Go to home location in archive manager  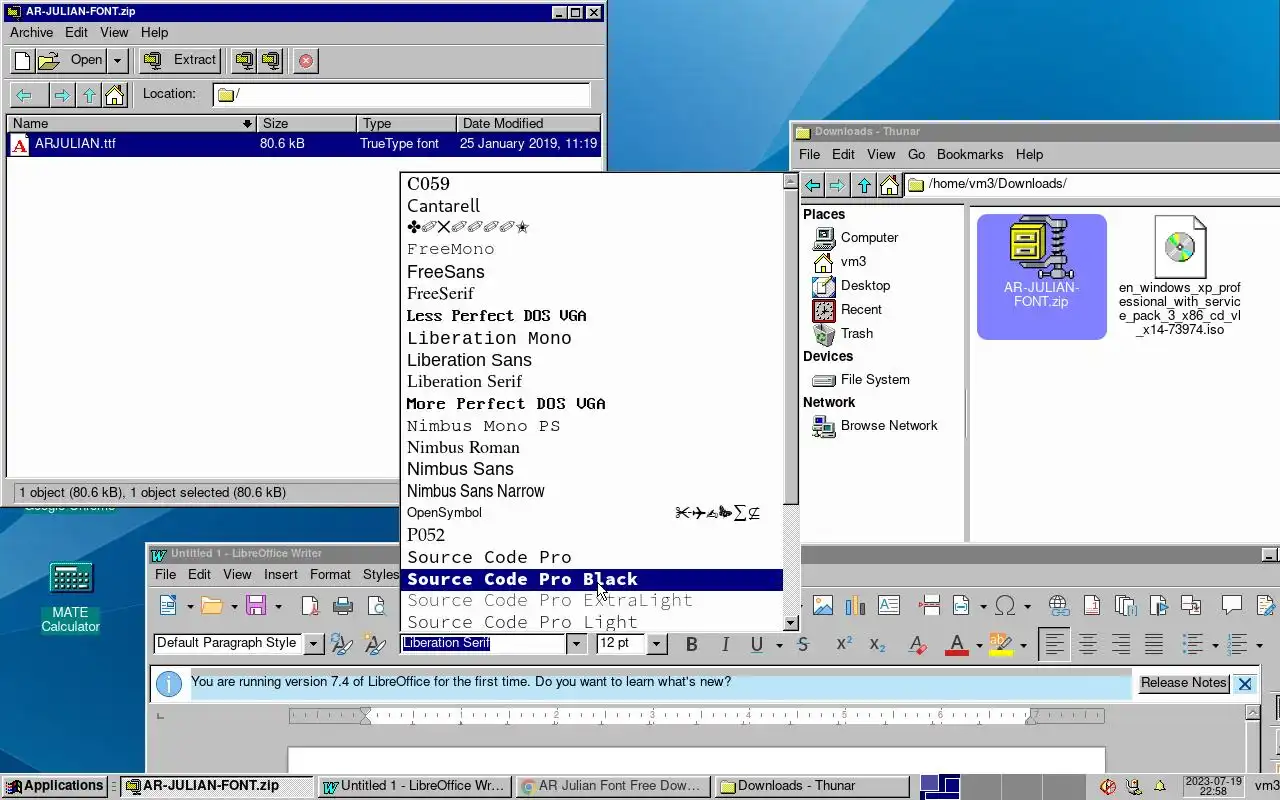point(114,95)
